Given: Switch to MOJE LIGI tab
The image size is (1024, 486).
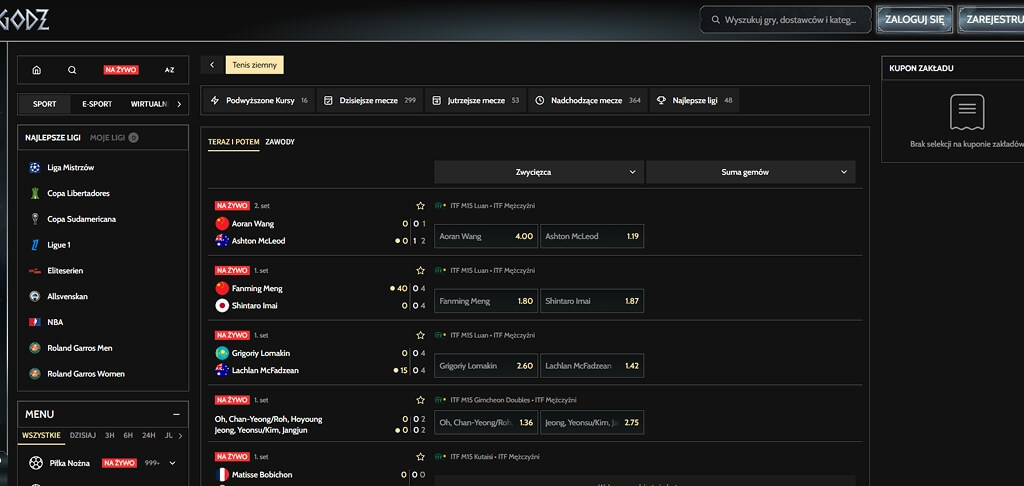Looking at the screenshot, I should [x=114, y=138].
